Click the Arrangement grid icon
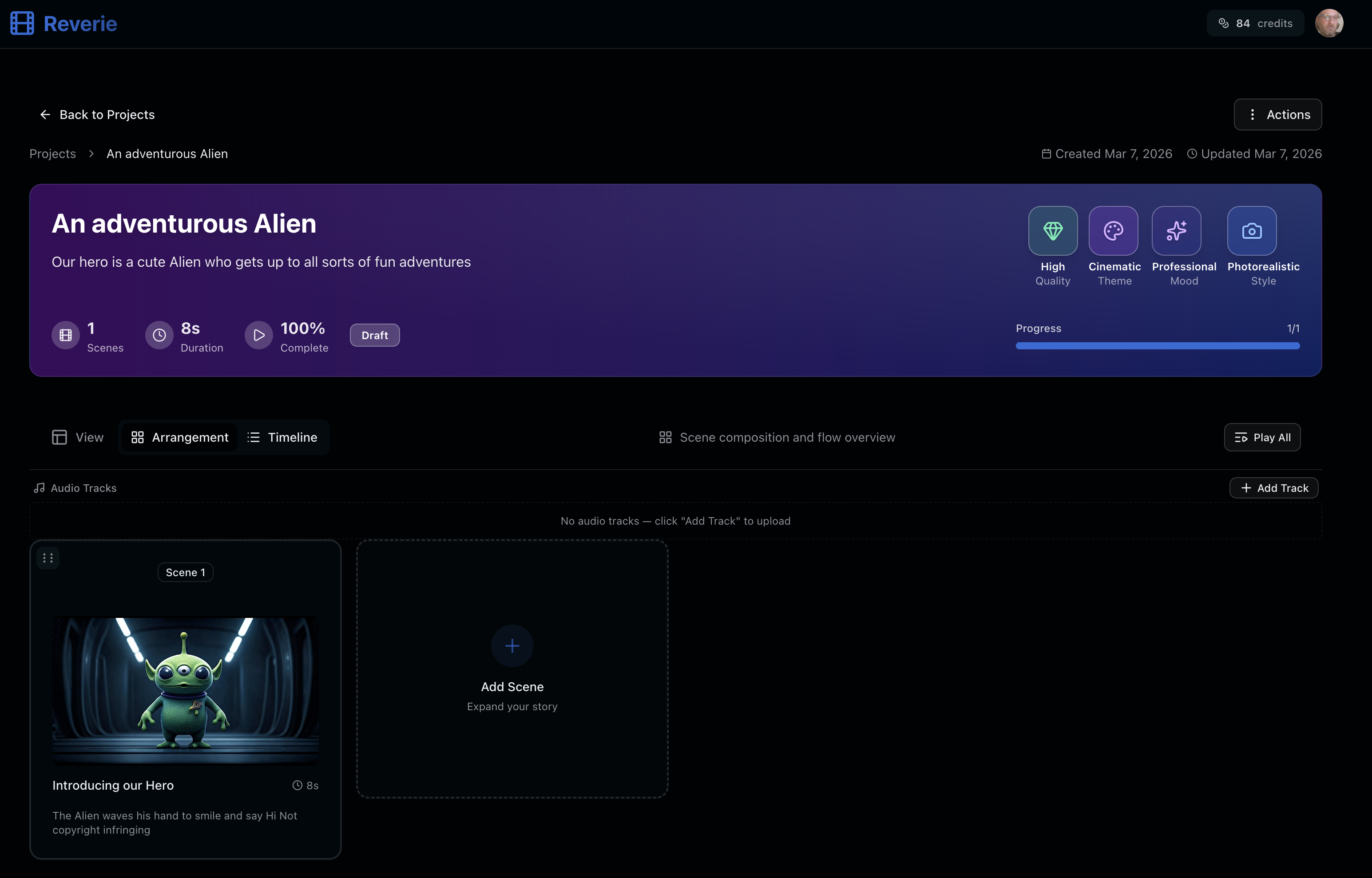The image size is (1372, 878). tap(138, 437)
